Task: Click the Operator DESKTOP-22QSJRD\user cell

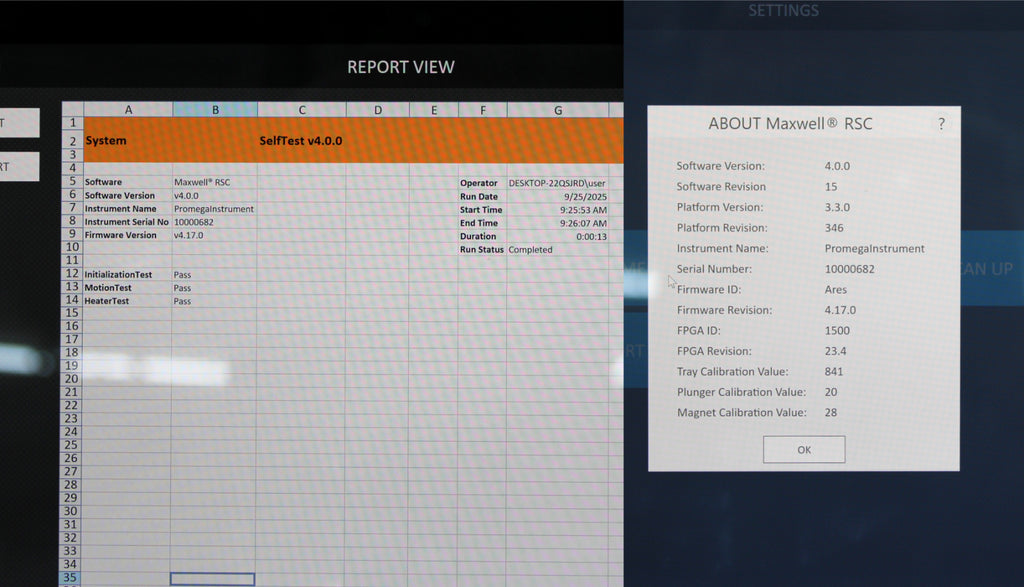Action: click(560, 183)
